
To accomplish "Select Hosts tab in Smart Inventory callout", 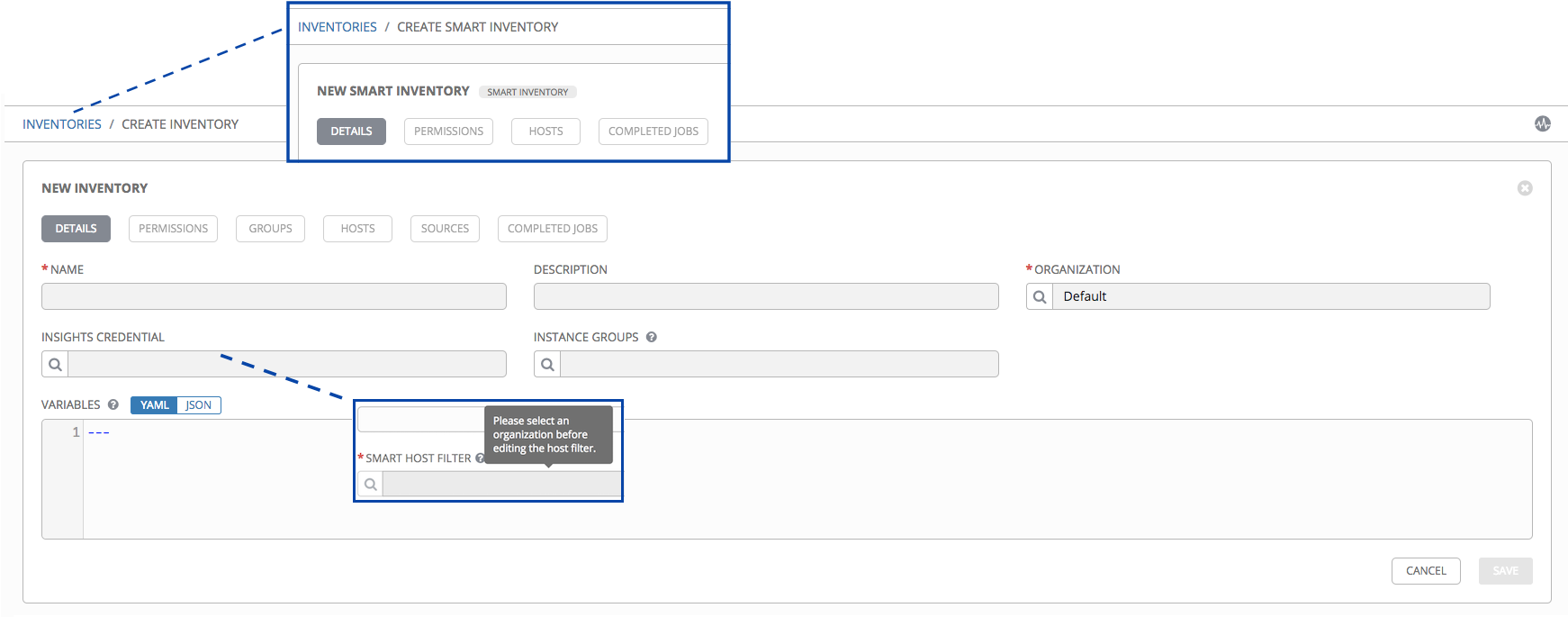I will pos(545,132).
